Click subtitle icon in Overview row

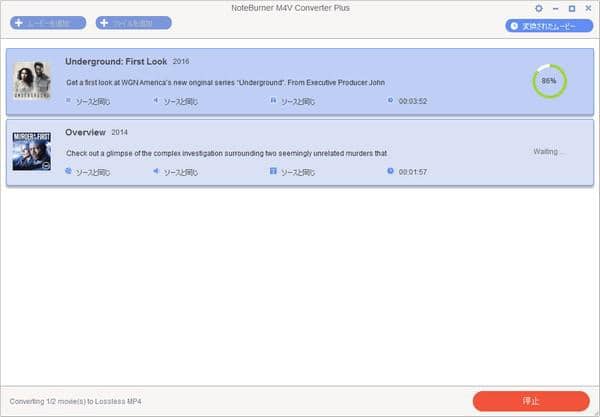[x=273, y=171]
